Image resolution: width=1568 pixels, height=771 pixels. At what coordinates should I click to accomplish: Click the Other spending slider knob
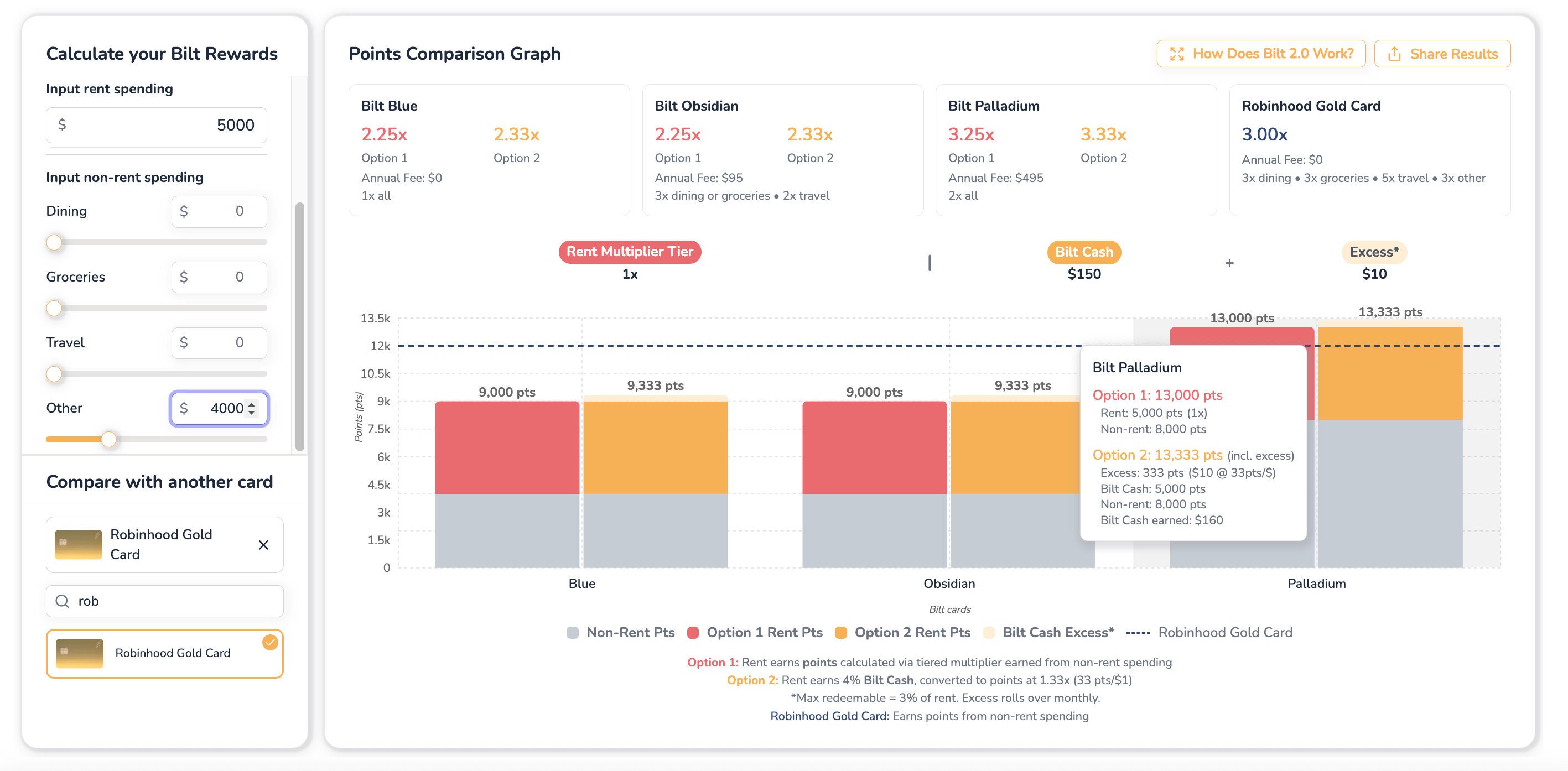pos(108,439)
